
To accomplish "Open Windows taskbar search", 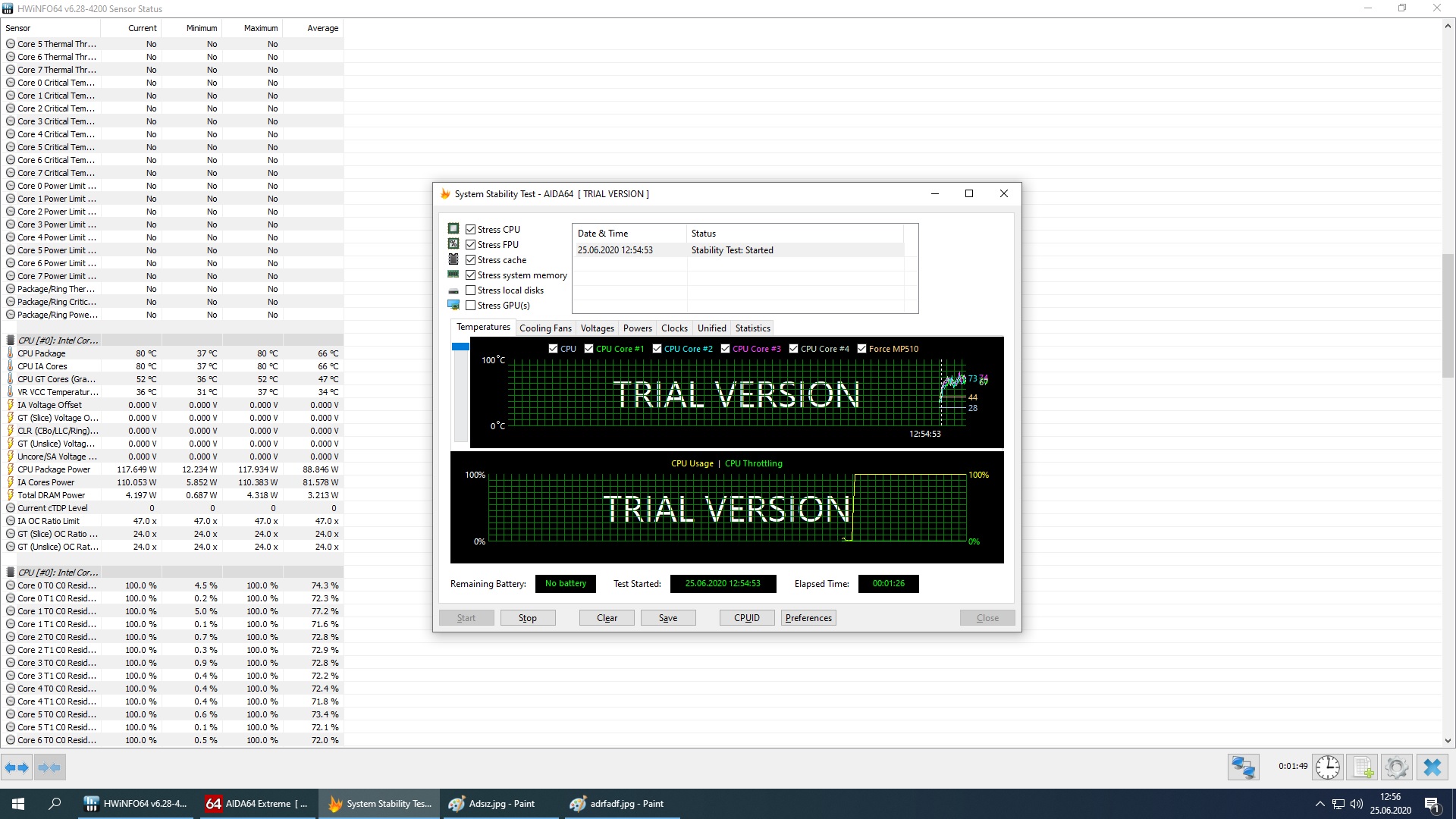I will tap(55, 804).
